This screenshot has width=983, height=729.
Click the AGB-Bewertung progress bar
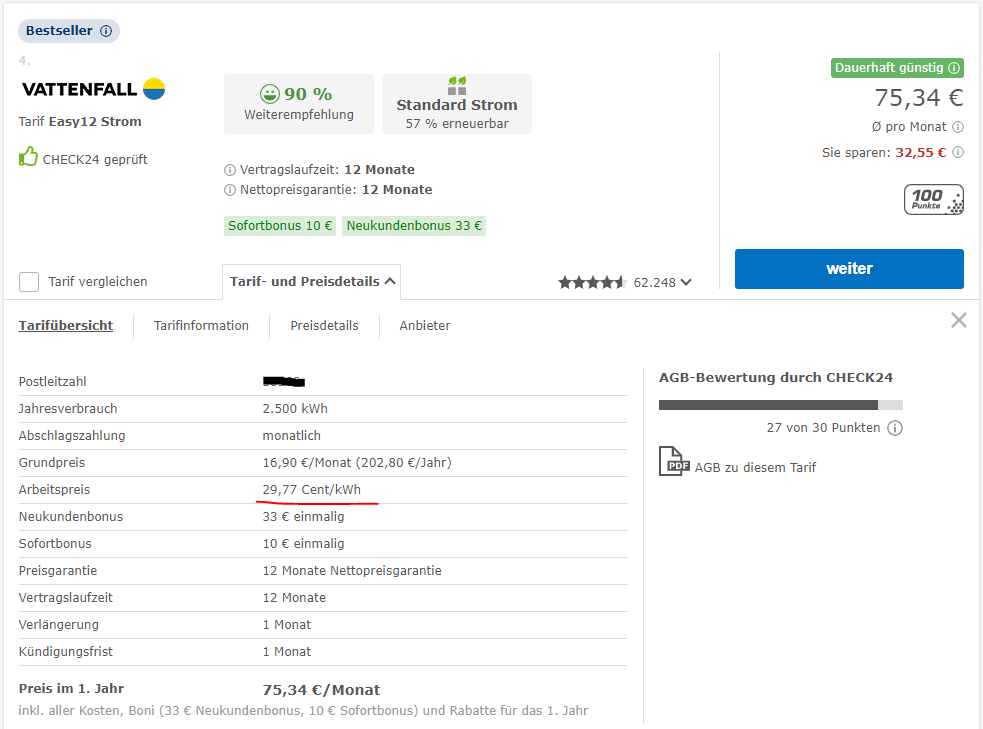(x=781, y=405)
